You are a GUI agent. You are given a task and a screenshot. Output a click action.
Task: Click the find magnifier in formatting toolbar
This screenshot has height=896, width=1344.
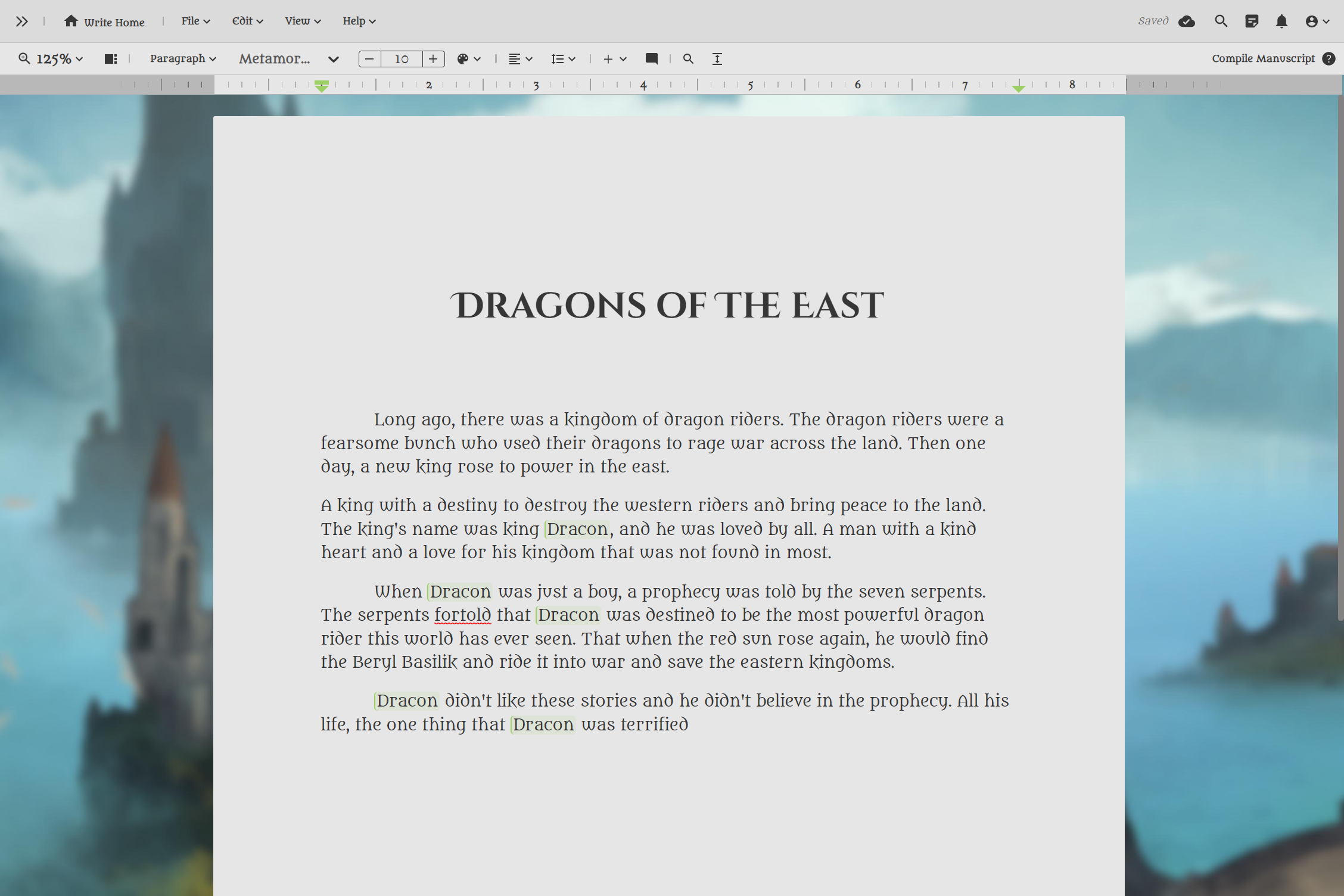(x=688, y=58)
